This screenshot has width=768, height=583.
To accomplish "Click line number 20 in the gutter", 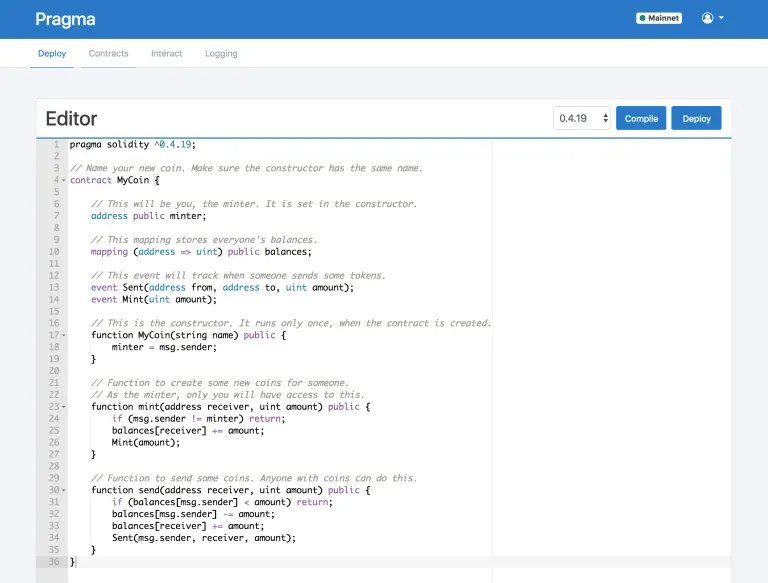I will (54, 371).
